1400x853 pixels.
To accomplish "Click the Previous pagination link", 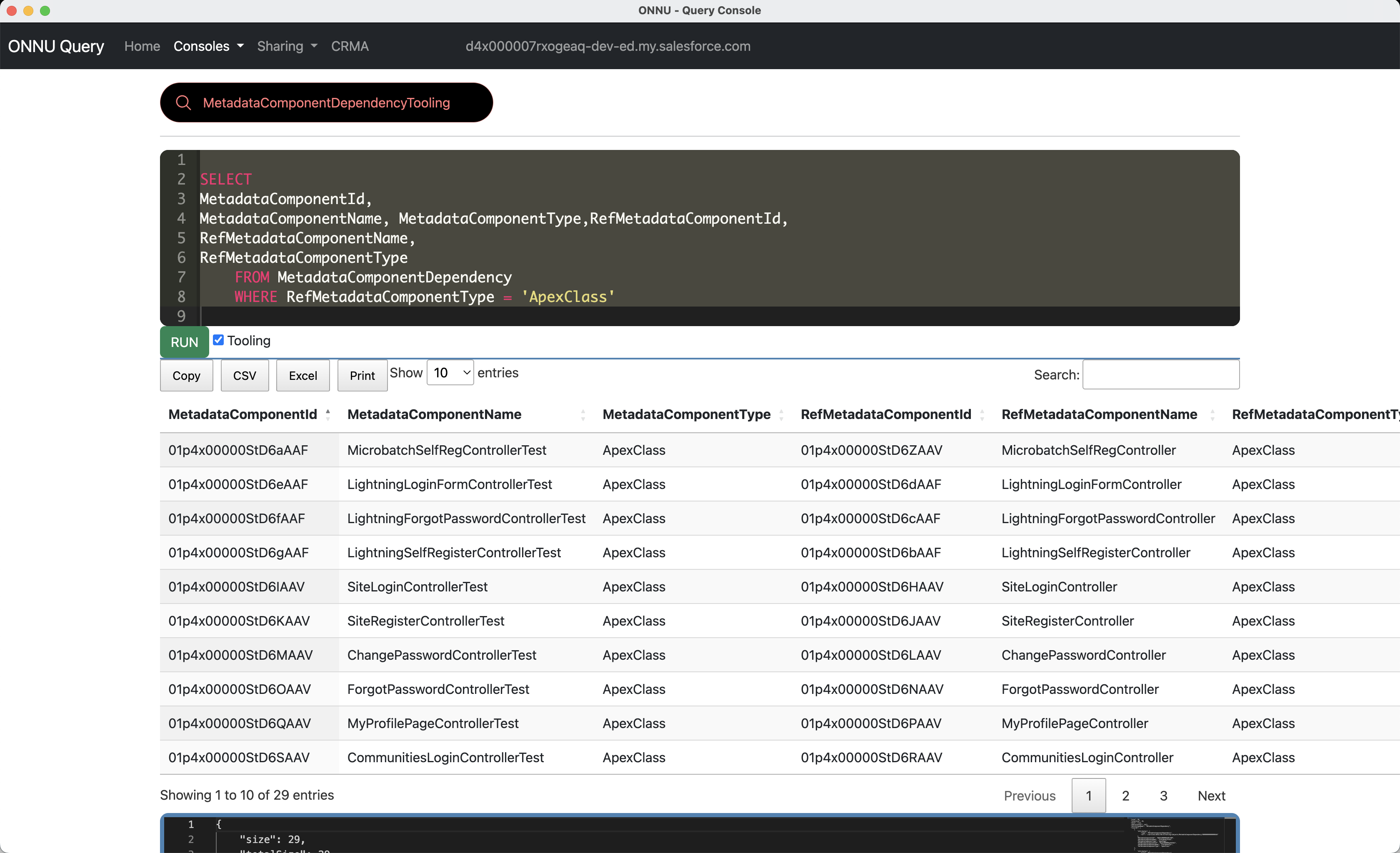I will (x=1030, y=795).
